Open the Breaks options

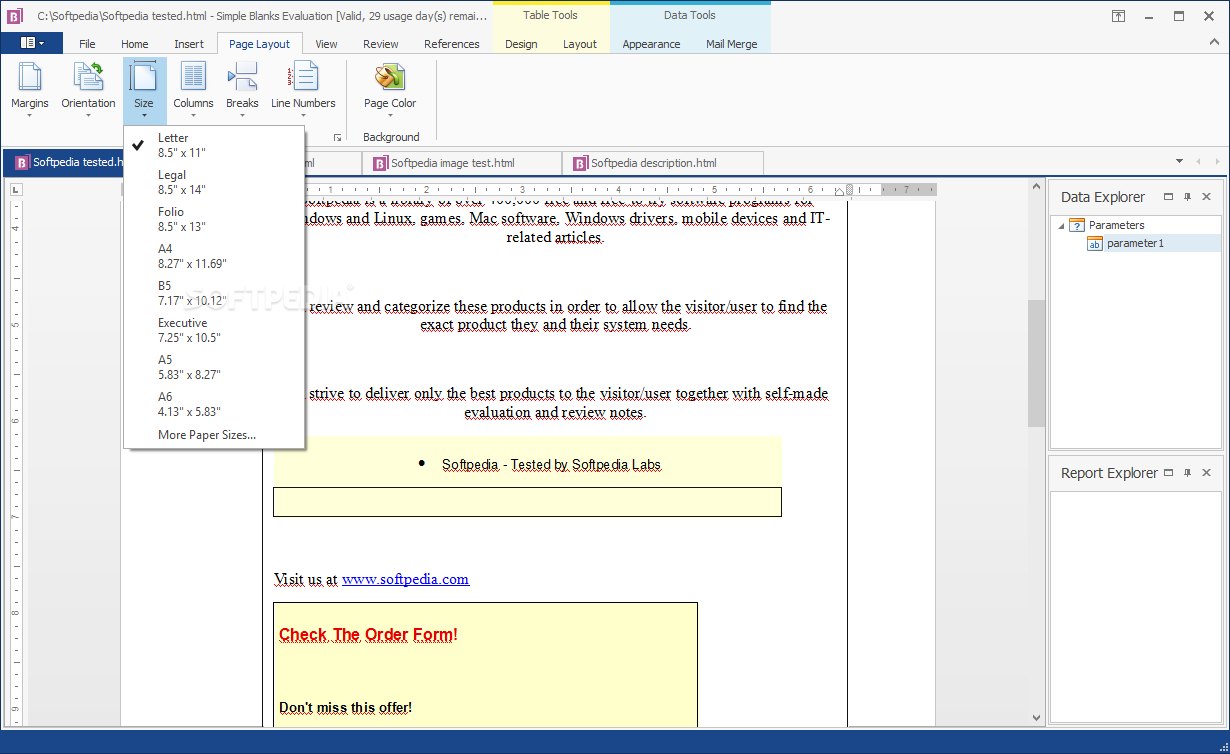pyautogui.click(x=242, y=90)
